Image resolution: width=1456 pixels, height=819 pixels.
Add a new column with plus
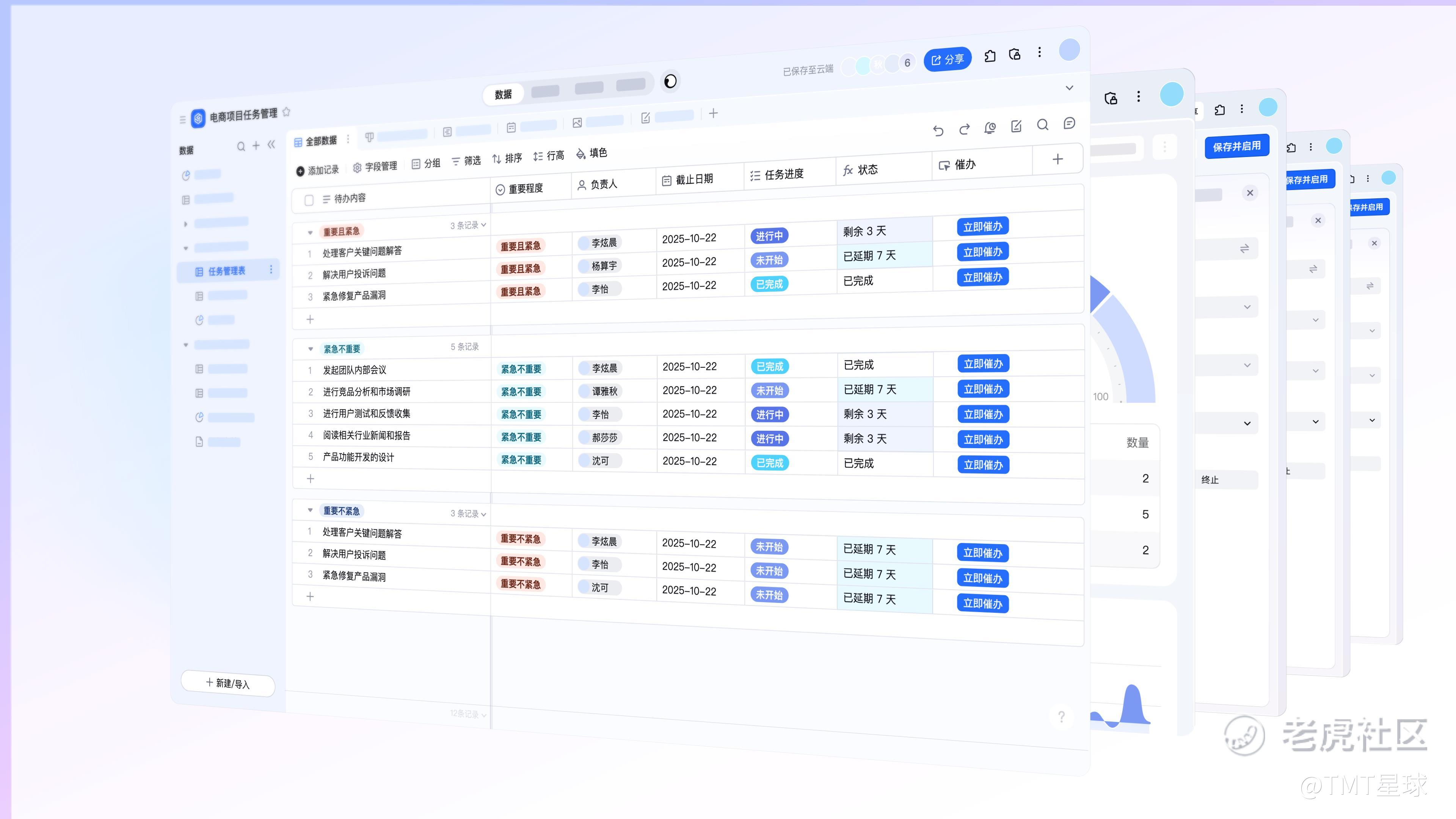coord(1057,159)
